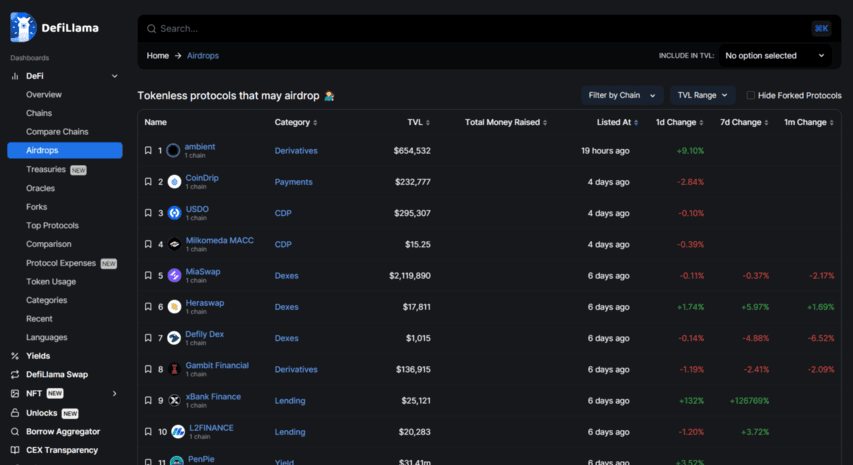
Task: Sort table by Category column
Action: point(296,122)
